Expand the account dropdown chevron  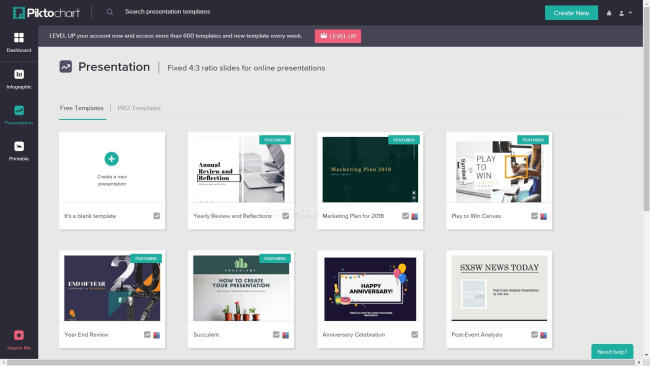pos(630,13)
